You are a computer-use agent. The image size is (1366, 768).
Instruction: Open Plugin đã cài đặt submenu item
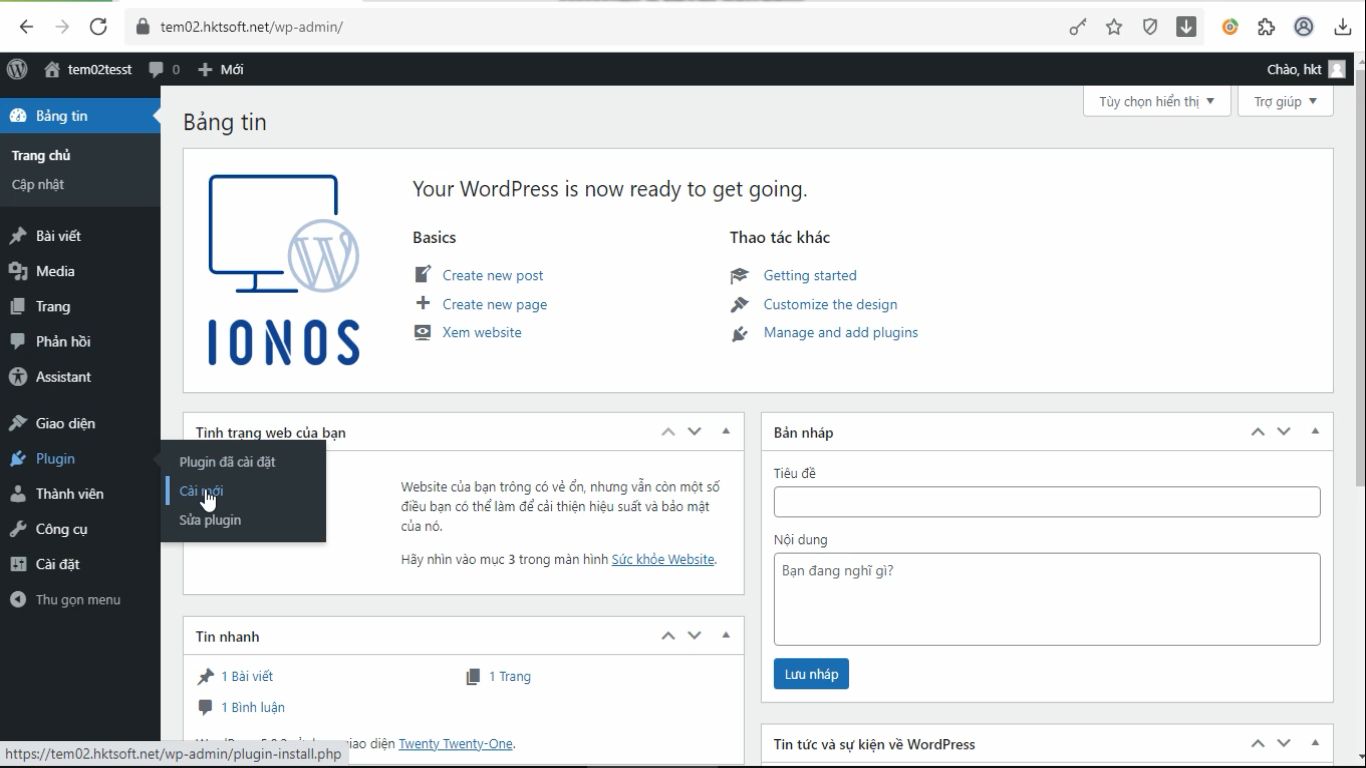point(227,462)
